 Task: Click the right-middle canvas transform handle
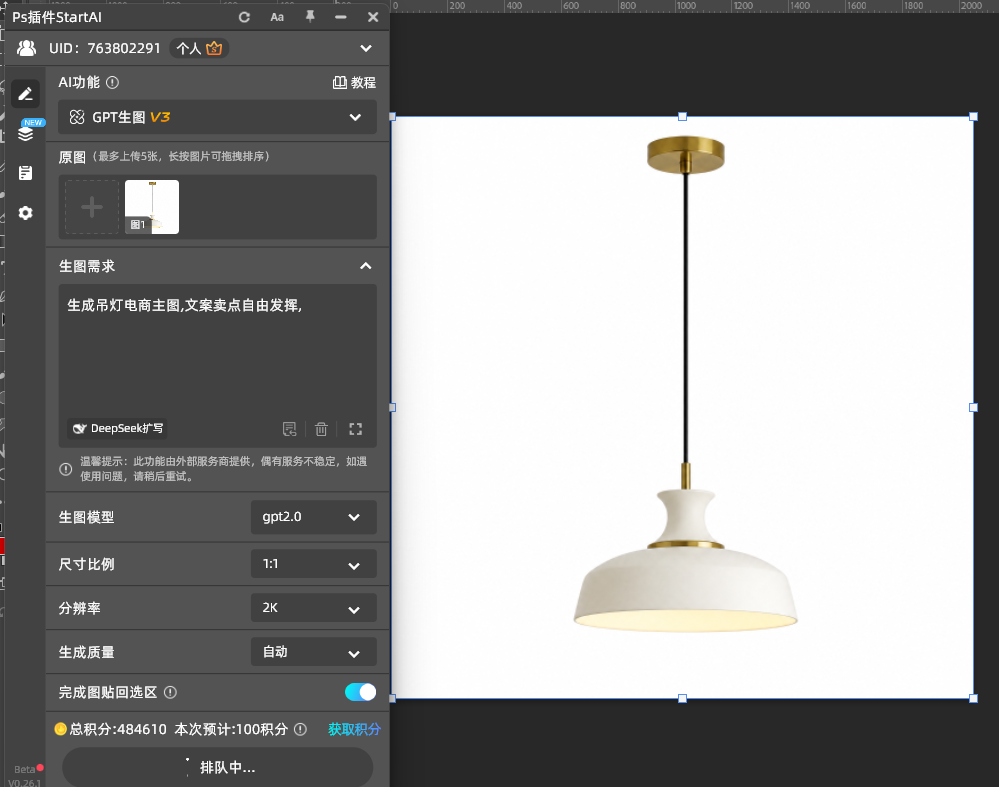[974, 407]
